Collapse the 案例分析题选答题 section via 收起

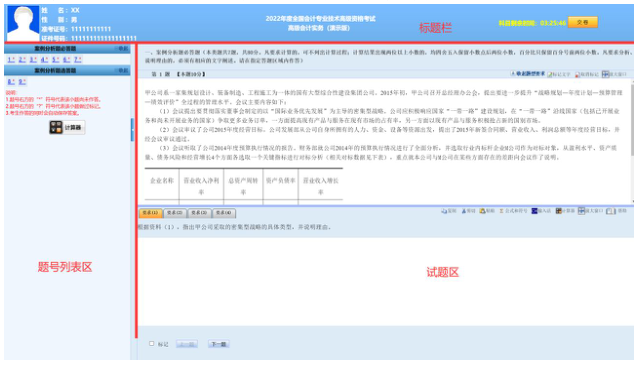point(122,71)
